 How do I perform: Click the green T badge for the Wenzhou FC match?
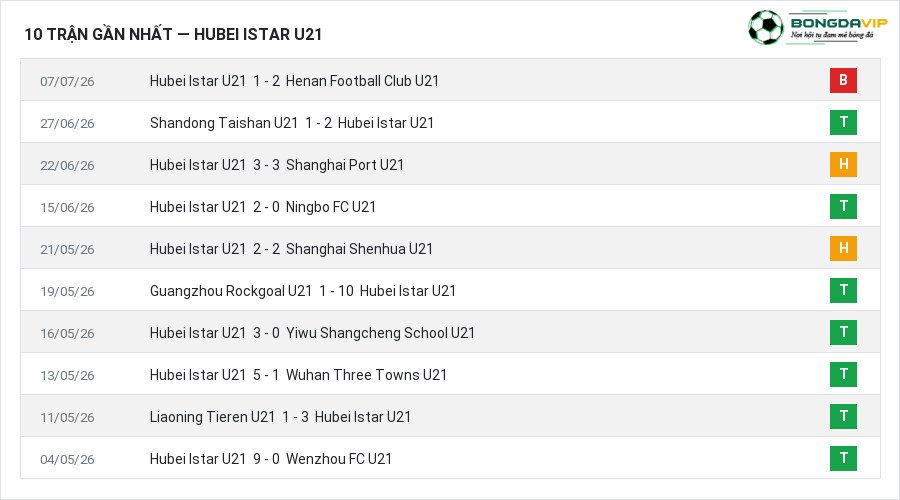click(843, 458)
